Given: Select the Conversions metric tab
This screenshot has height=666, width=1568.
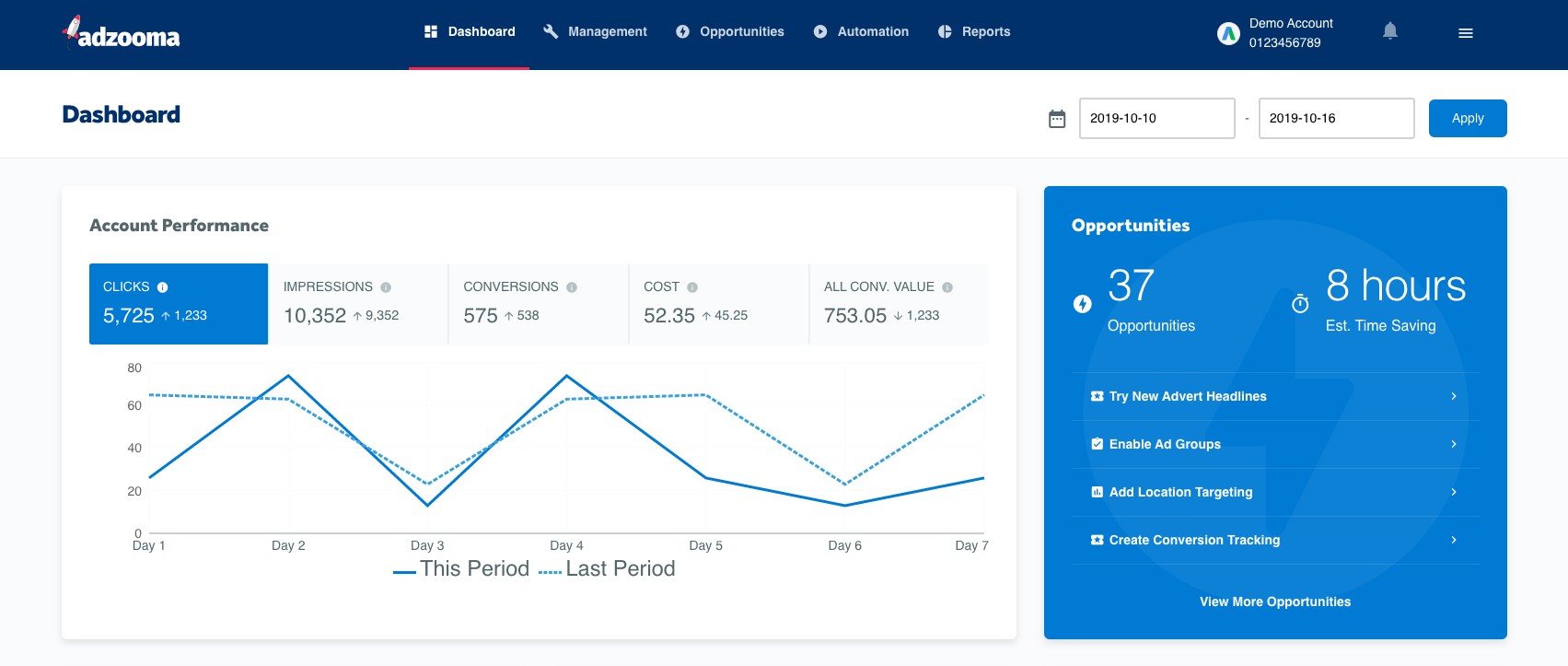Looking at the screenshot, I should (539, 304).
